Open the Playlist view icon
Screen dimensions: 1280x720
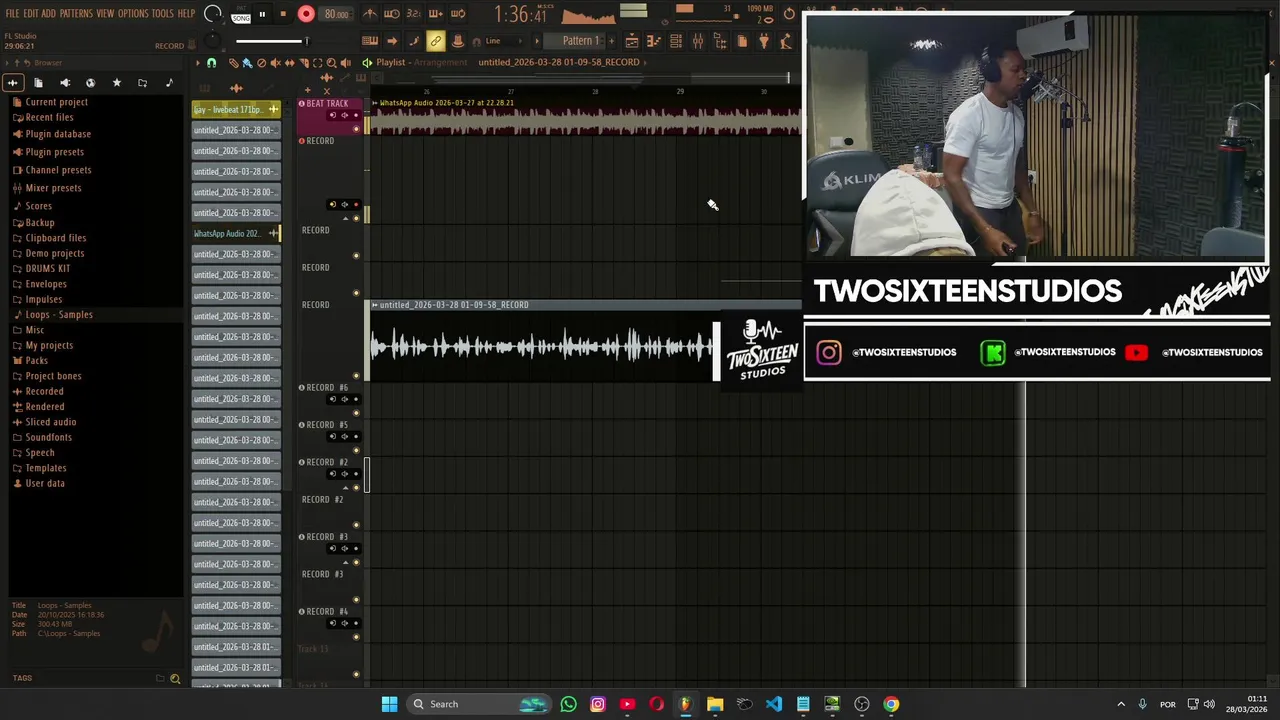click(632, 41)
